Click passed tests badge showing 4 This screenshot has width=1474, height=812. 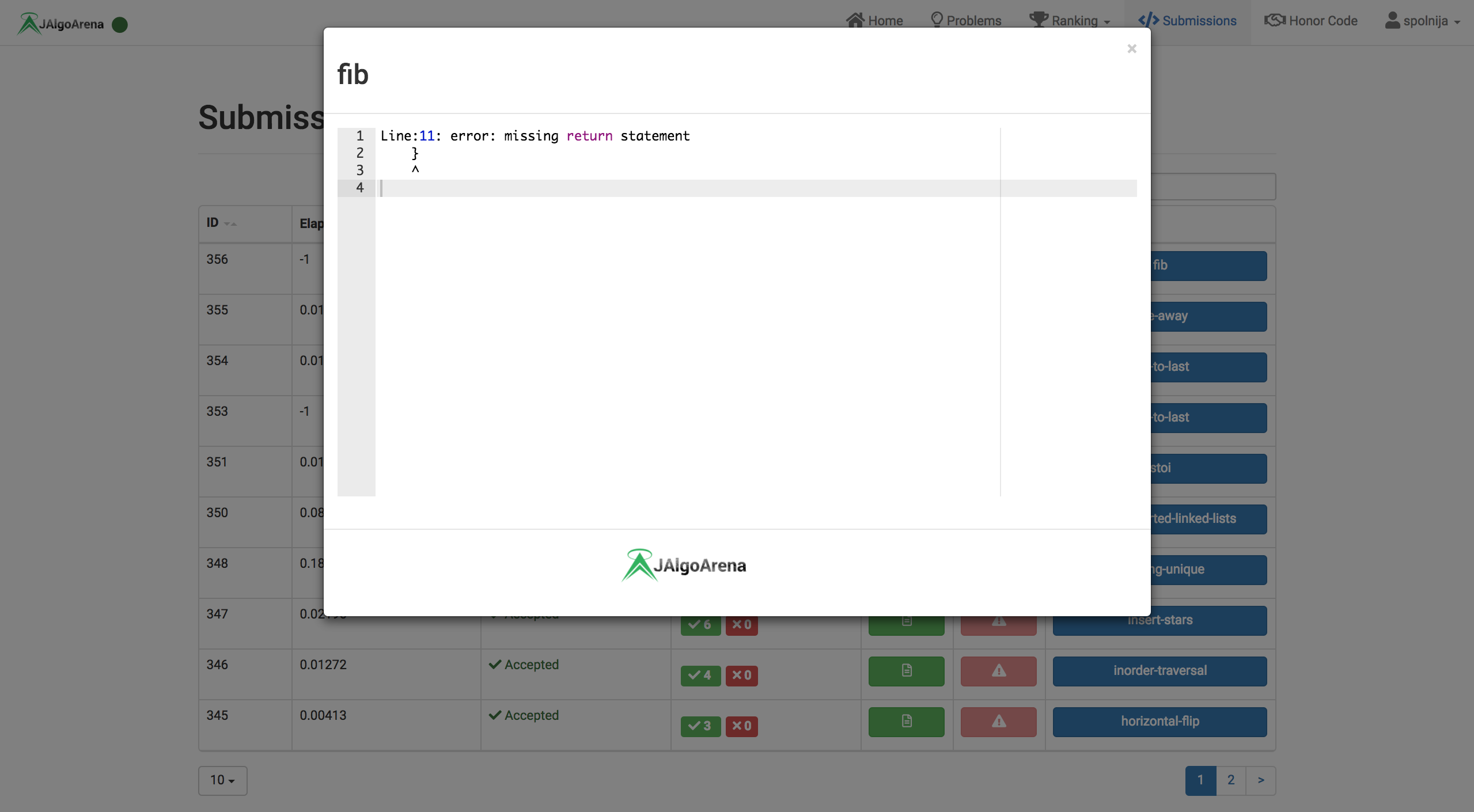point(700,676)
